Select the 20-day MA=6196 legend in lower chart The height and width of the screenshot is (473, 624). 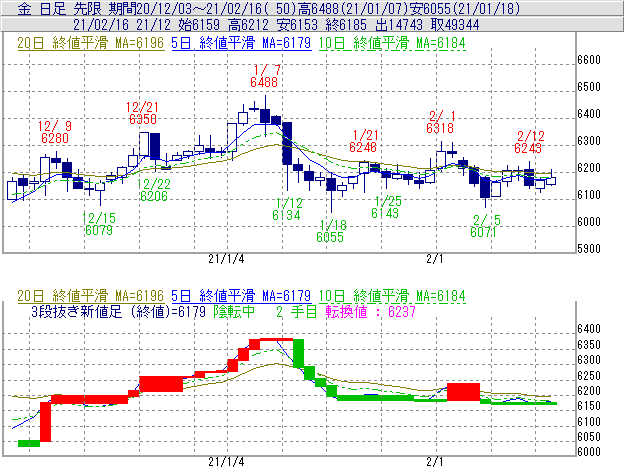91,296
